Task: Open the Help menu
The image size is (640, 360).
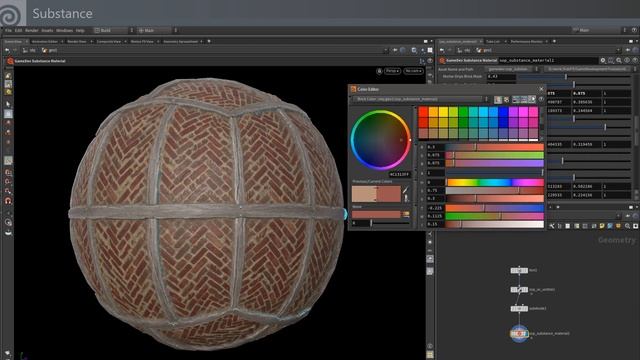Action: click(80, 31)
